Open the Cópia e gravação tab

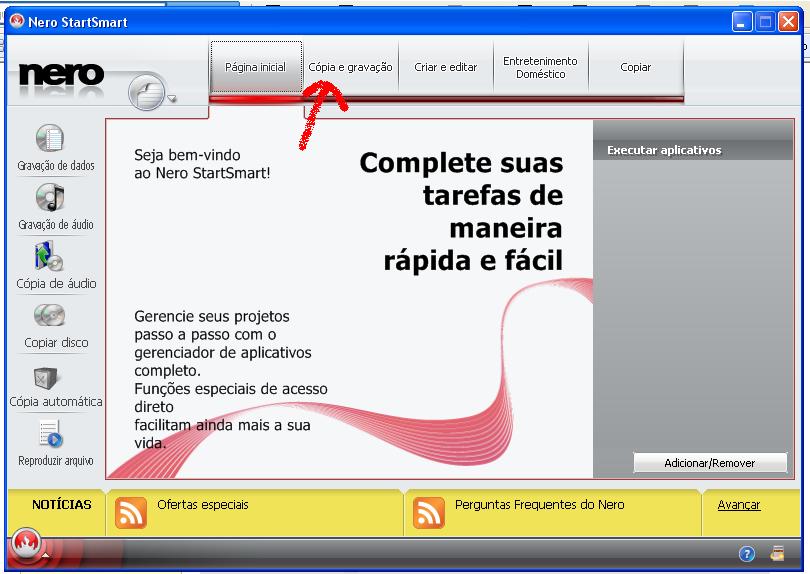(350, 67)
